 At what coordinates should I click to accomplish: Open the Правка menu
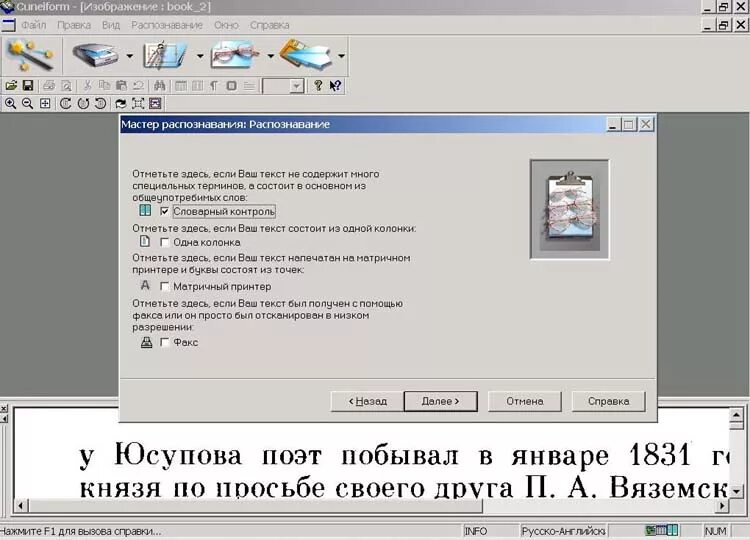click(x=74, y=25)
